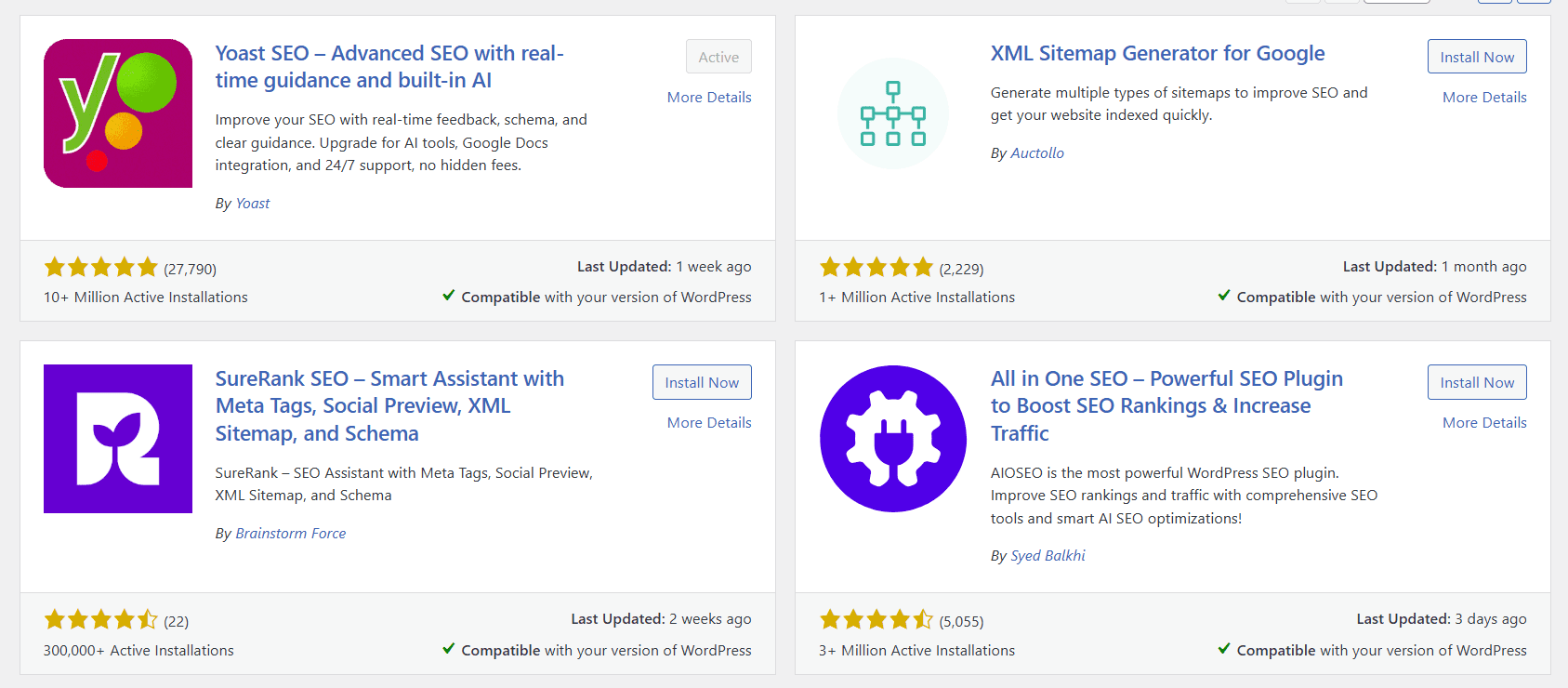The height and width of the screenshot is (688, 1568).
Task: Click the star rating for All in One SEO
Action: 876,620
